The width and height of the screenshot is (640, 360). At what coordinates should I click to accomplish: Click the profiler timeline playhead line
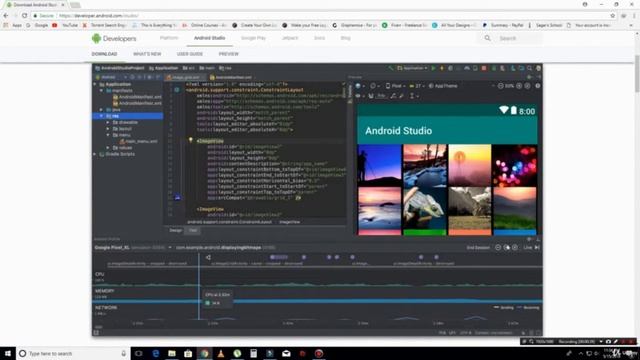tap(199, 286)
